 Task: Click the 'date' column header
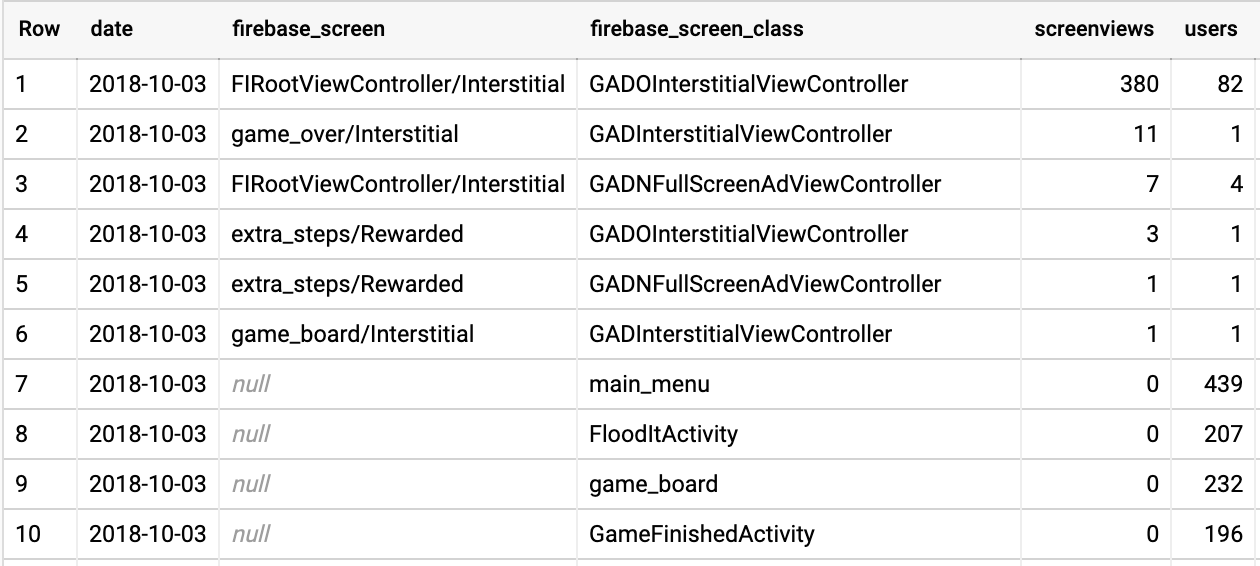[x=111, y=29]
